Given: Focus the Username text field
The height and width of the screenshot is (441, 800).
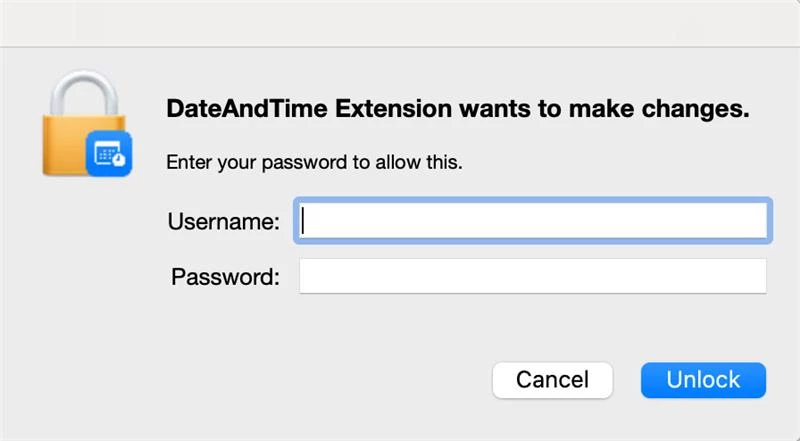Looking at the screenshot, I should [x=533, y=220].
